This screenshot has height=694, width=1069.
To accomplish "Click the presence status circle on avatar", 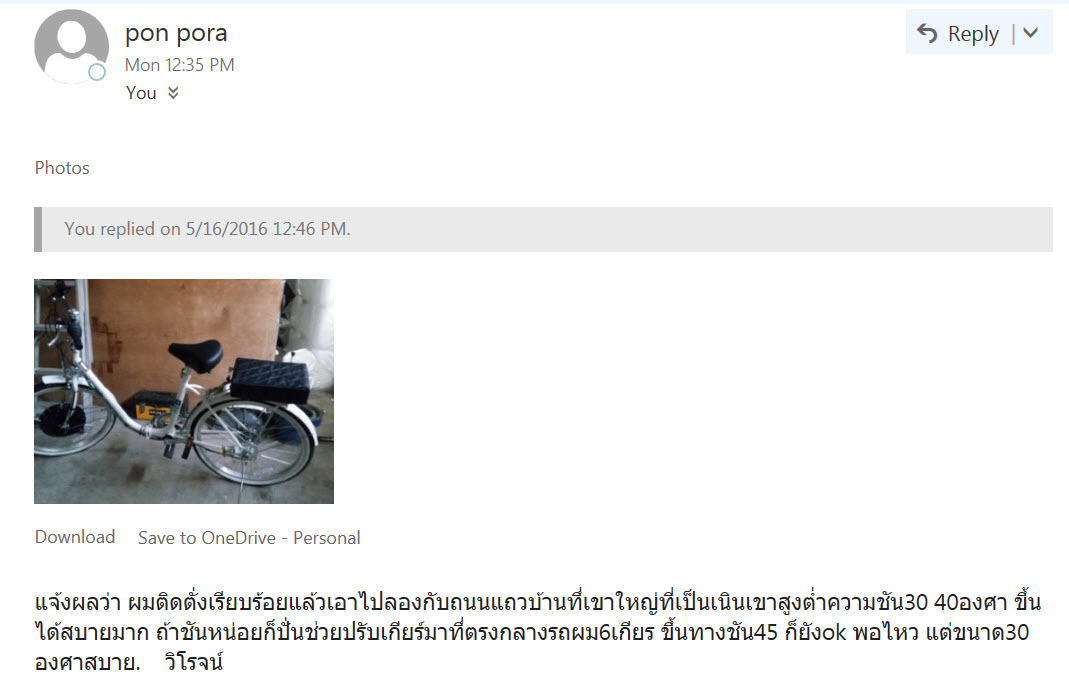I will pyautogui.click(x=97, y=72).
